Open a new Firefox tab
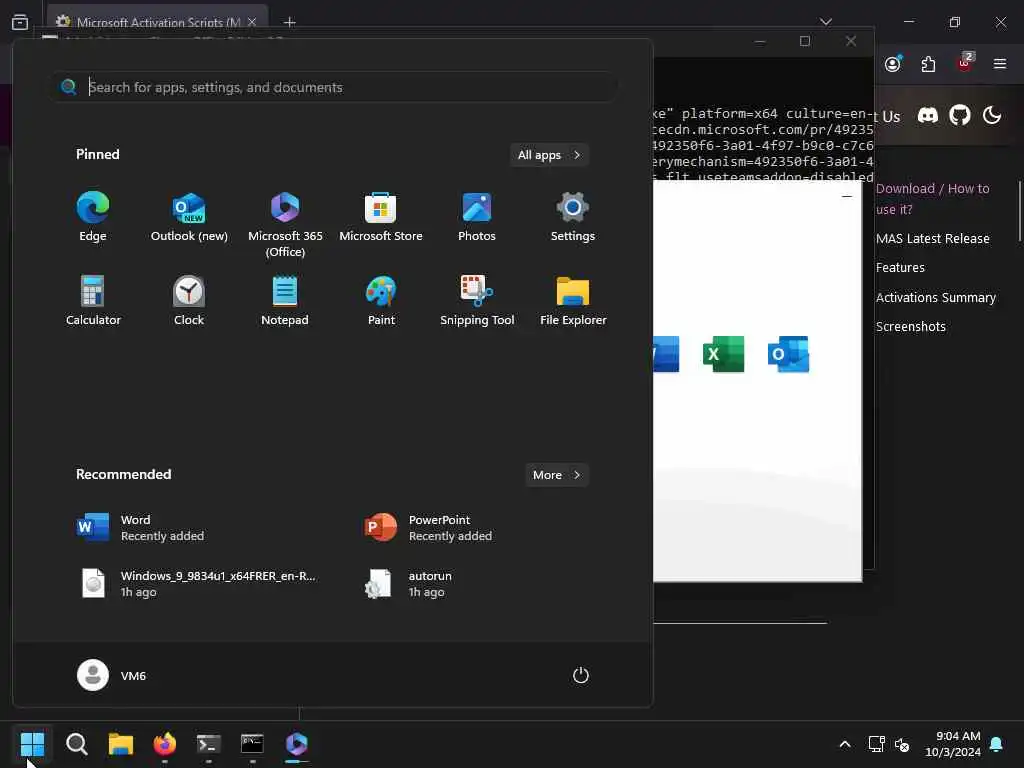Screen dimensions: 1024x768 [289, 22]
